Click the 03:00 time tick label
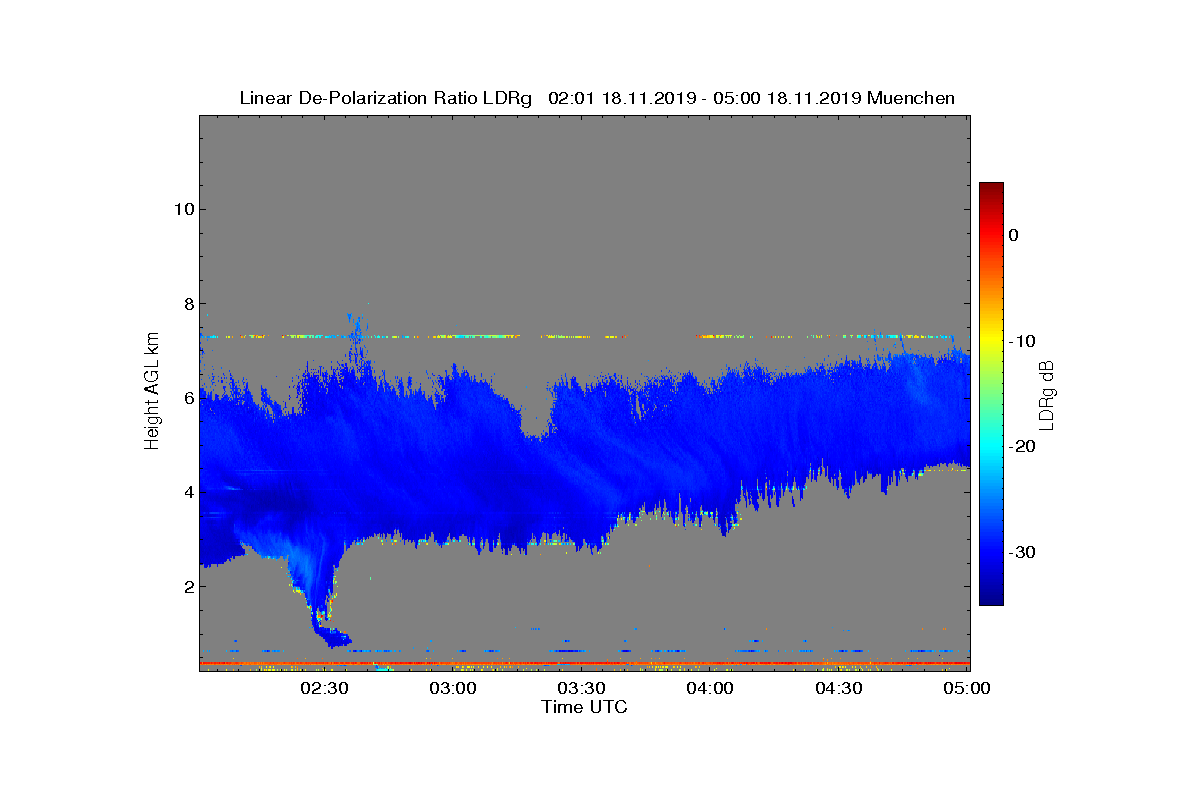The height and width of the screenshot is (800, 1200). click(x=452, y=688)
